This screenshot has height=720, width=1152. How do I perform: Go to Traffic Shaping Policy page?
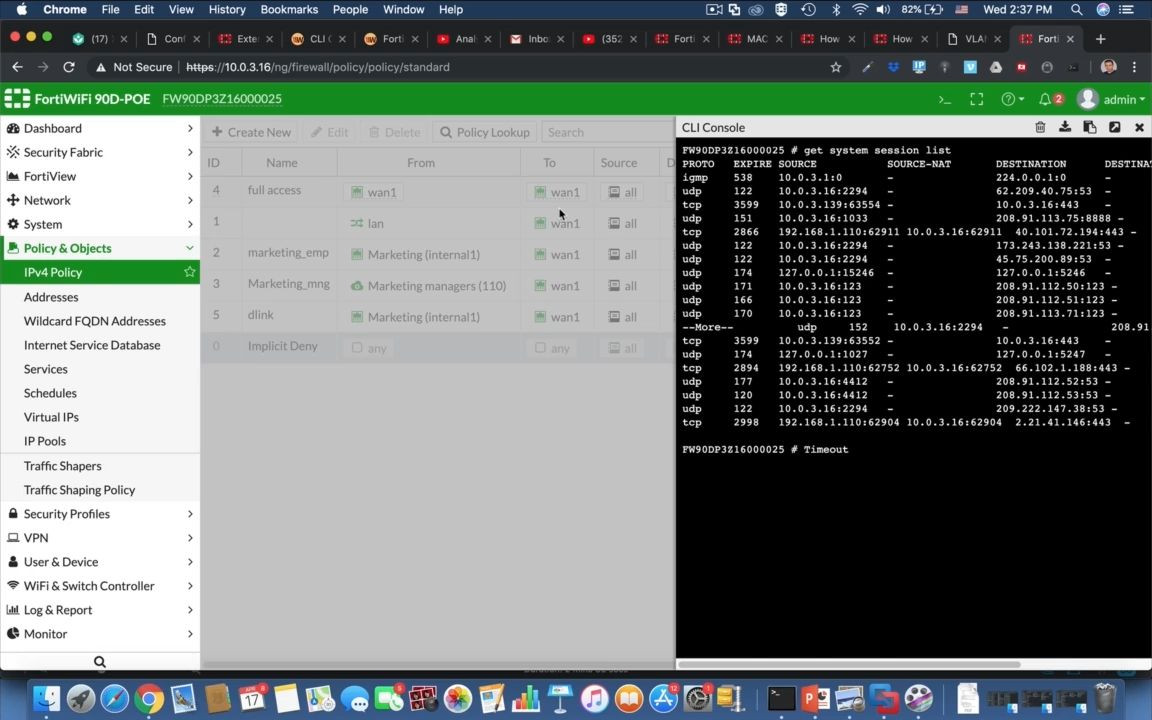79,490
